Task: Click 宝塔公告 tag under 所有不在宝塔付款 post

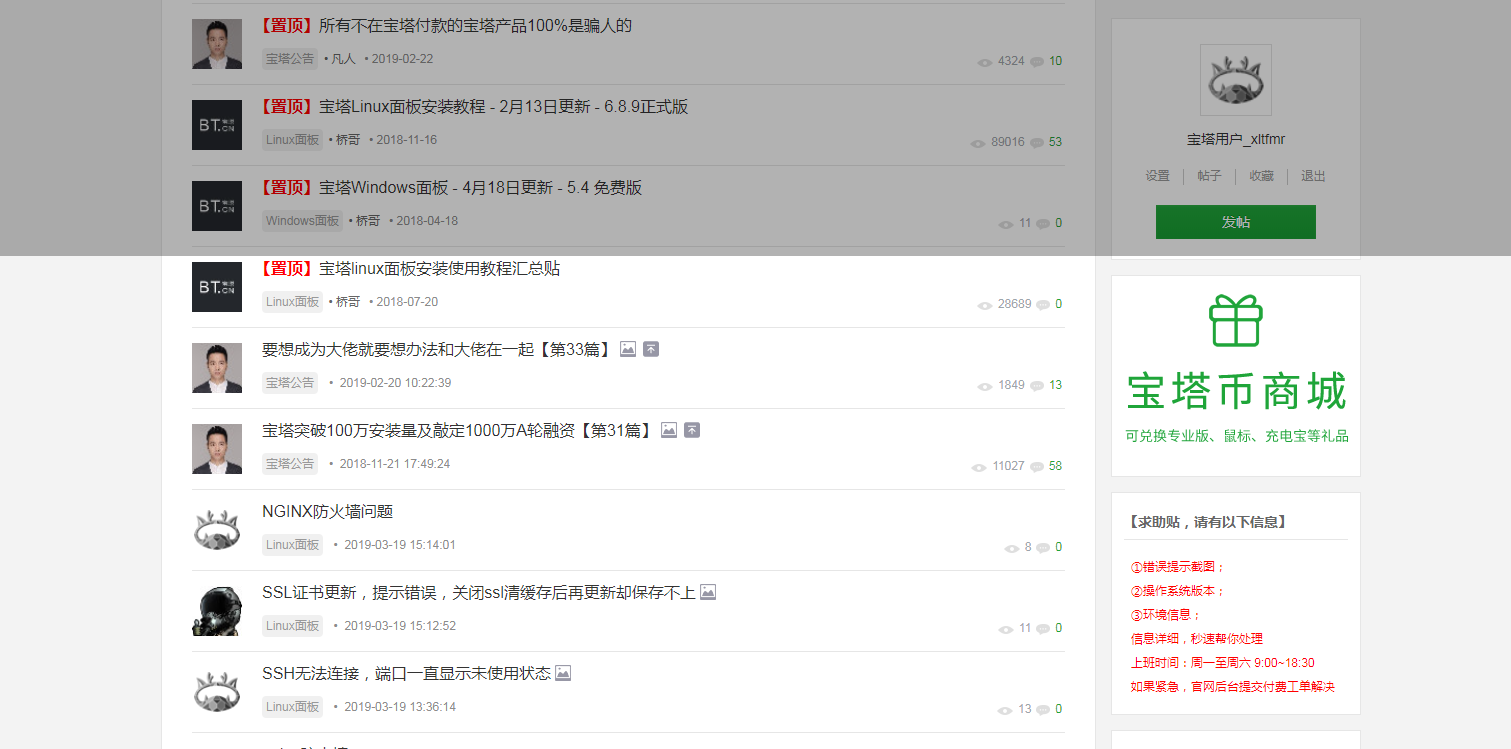Action: (290, 59)
